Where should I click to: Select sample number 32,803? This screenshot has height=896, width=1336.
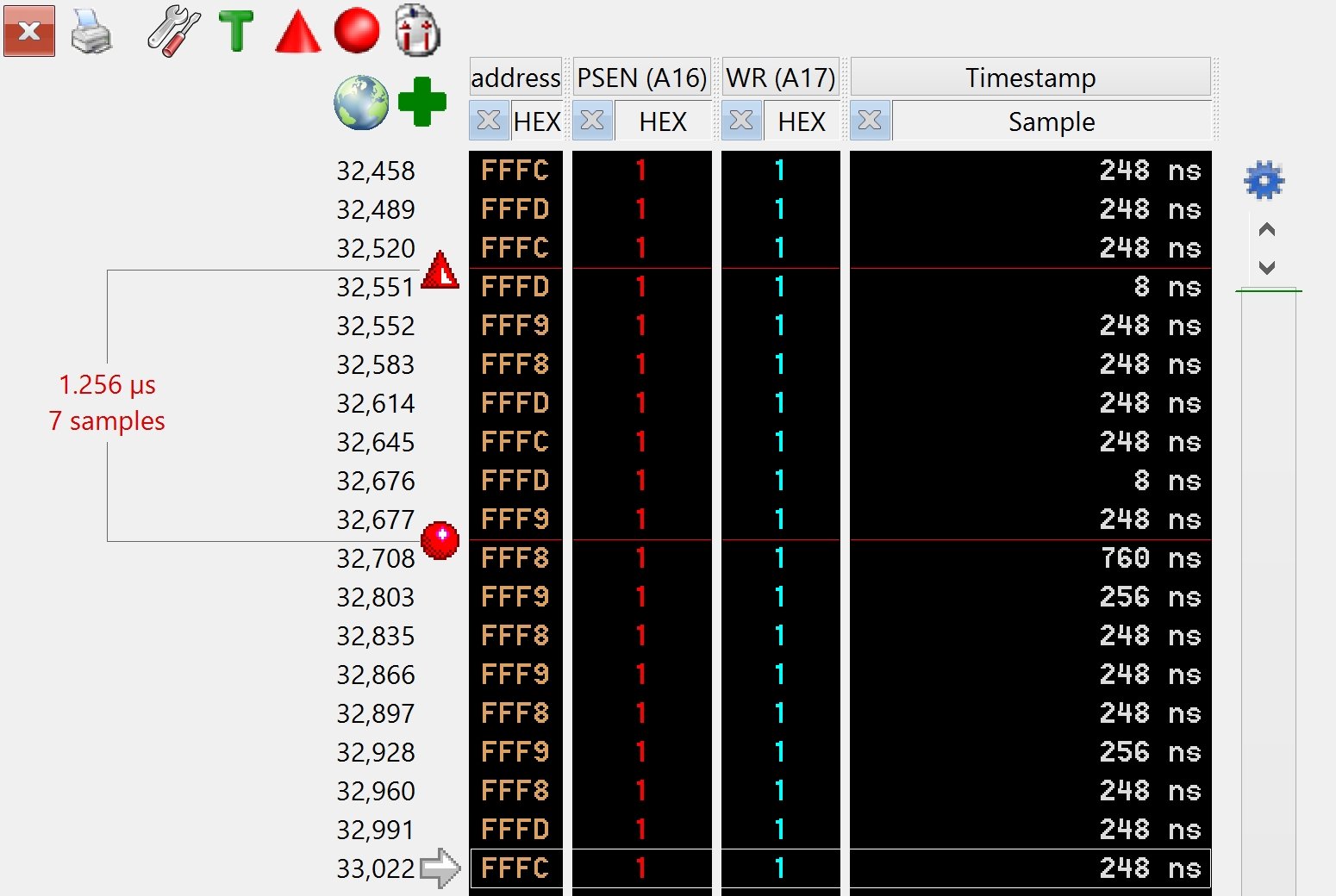tap(376, 597)
